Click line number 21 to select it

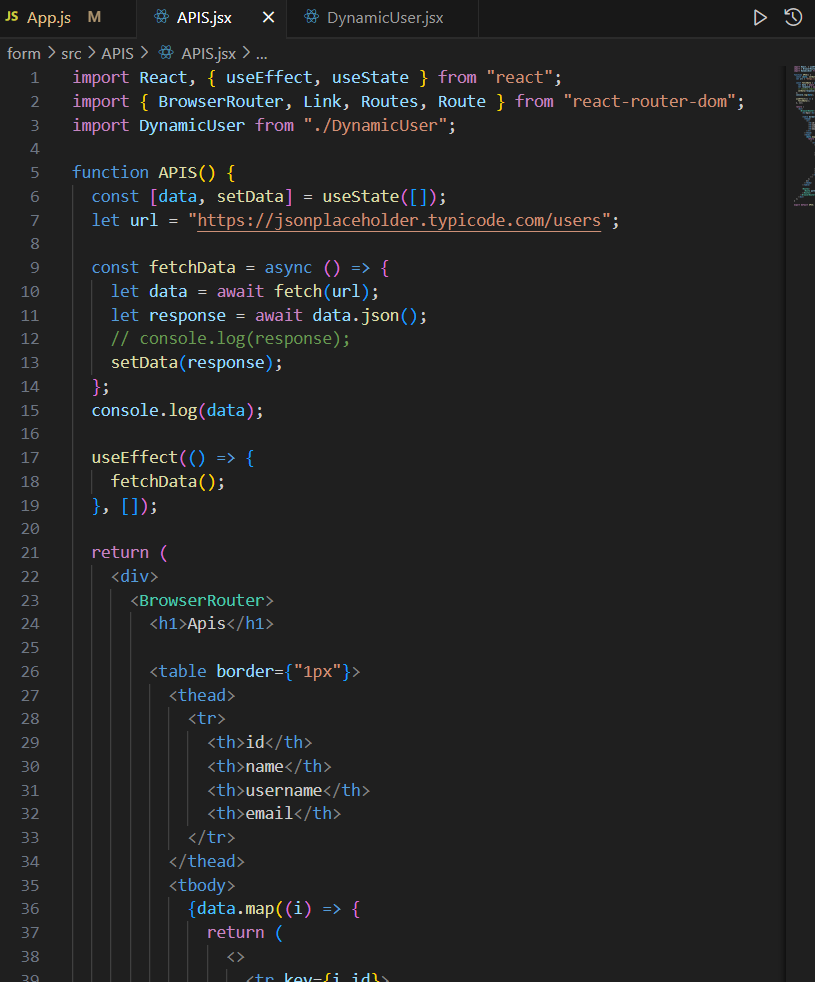tap(30, 552)
